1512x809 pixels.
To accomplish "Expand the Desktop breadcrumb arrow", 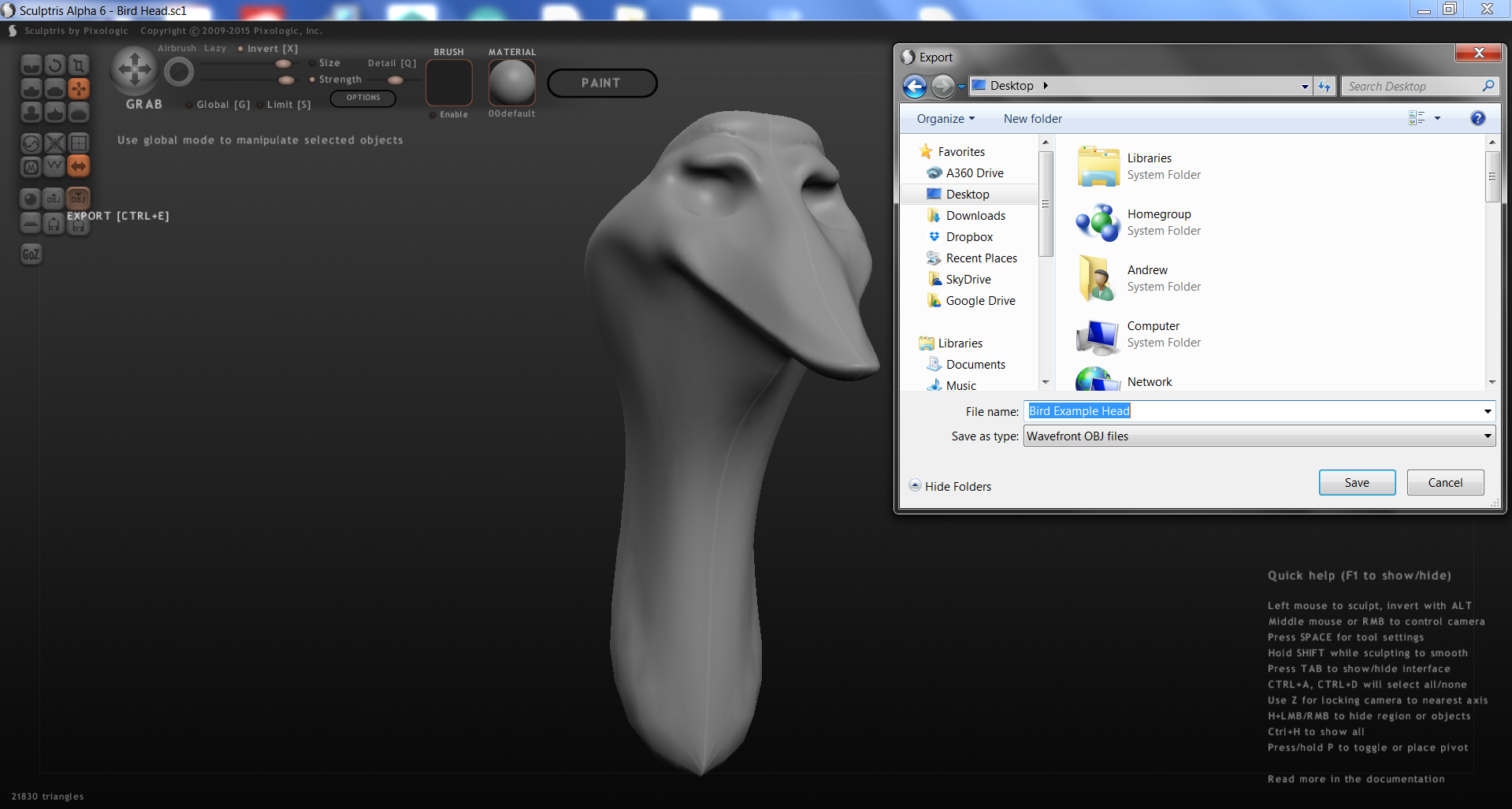I will point(1046,86).
